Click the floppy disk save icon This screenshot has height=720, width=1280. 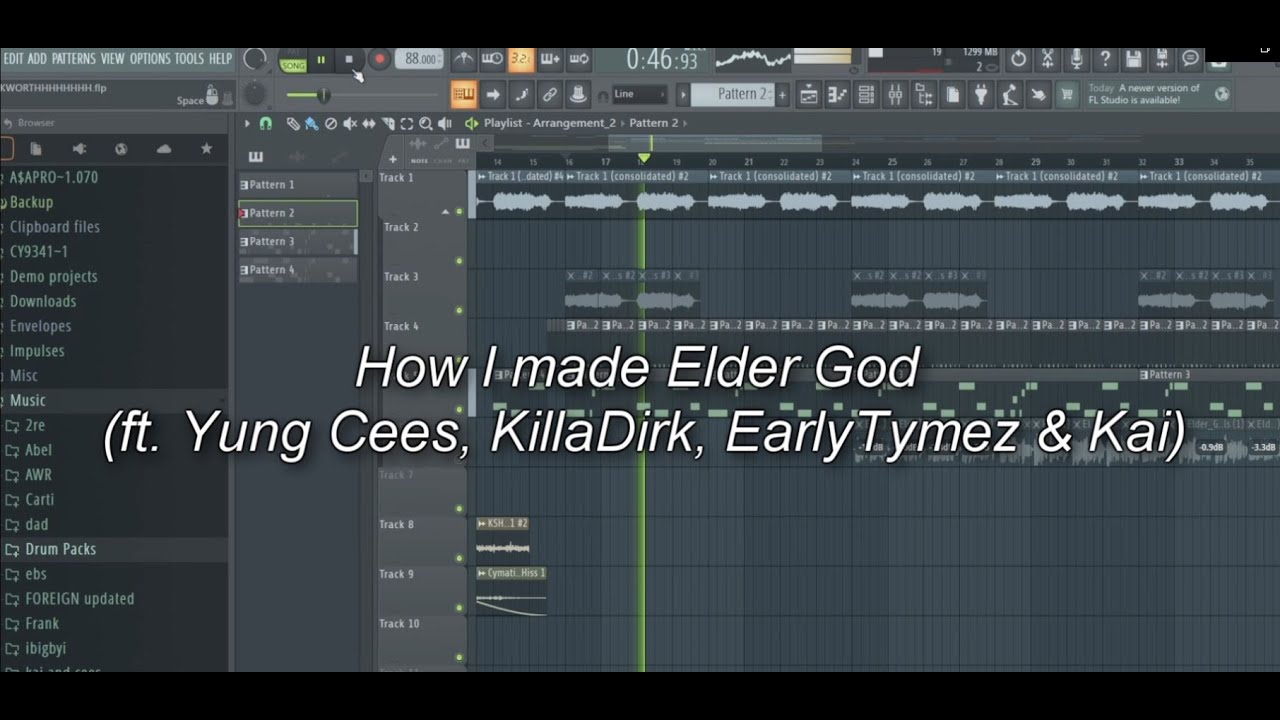[x=1133, y=59]
